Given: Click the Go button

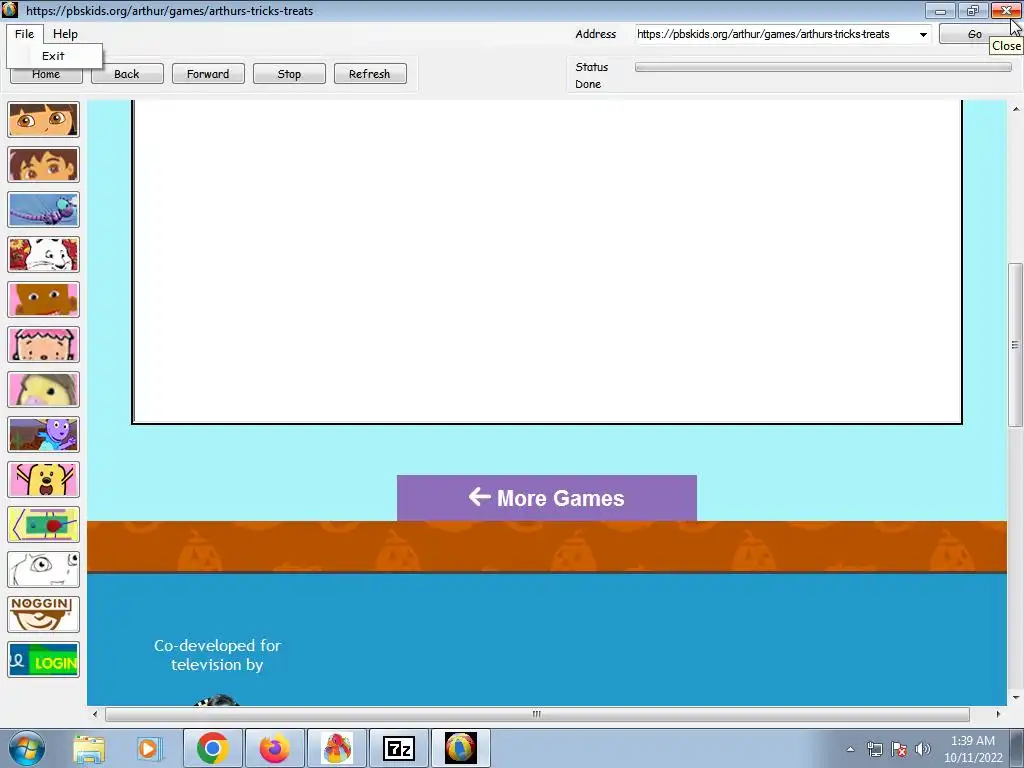Looking at the screenshot, I should (x=974, y=34).
